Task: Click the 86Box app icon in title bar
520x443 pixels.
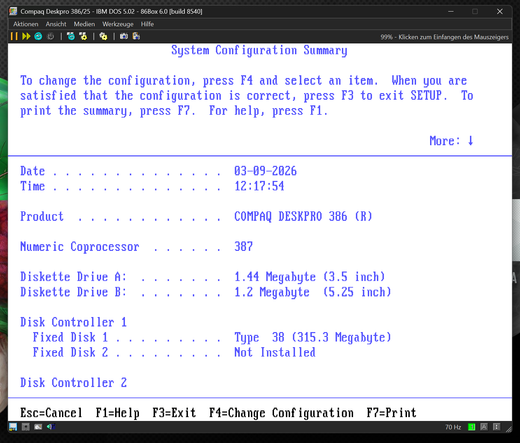Action: point(13,12)
